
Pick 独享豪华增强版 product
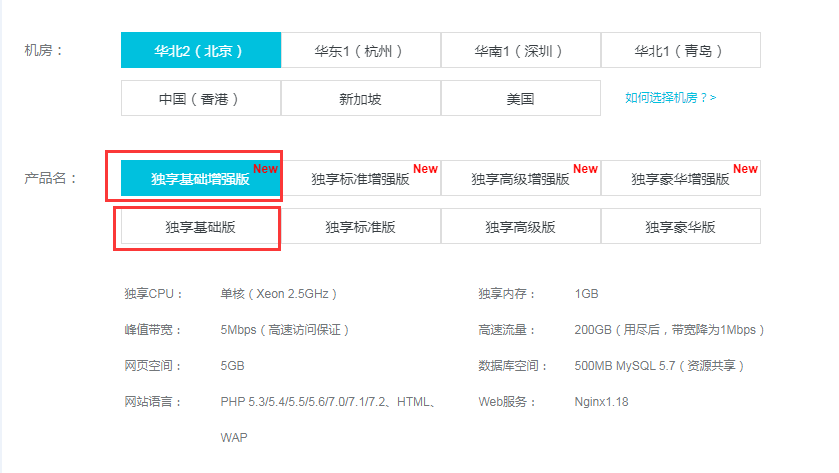[x=681, y=178]
